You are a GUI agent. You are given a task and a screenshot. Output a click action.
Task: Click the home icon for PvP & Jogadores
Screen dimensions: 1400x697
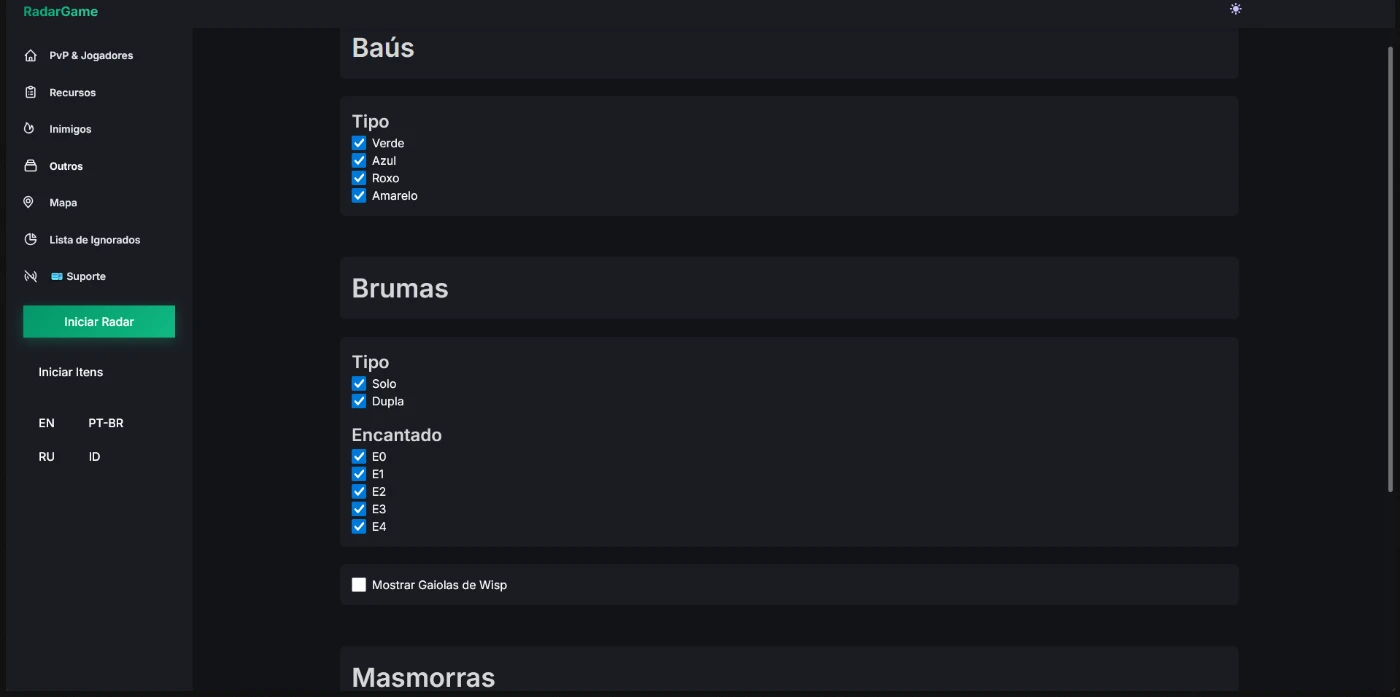30,56
